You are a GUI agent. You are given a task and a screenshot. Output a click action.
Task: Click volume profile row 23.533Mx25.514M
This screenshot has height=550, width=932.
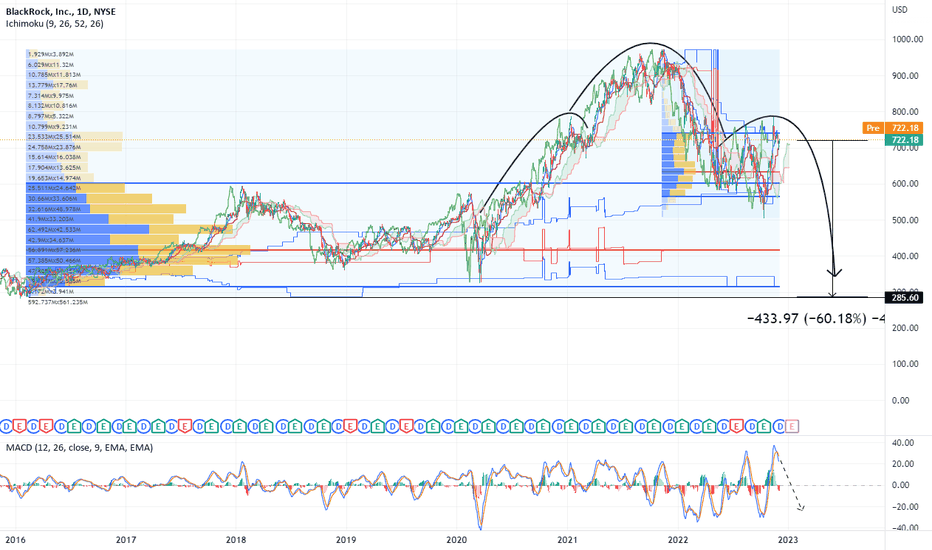click(54, 137)
